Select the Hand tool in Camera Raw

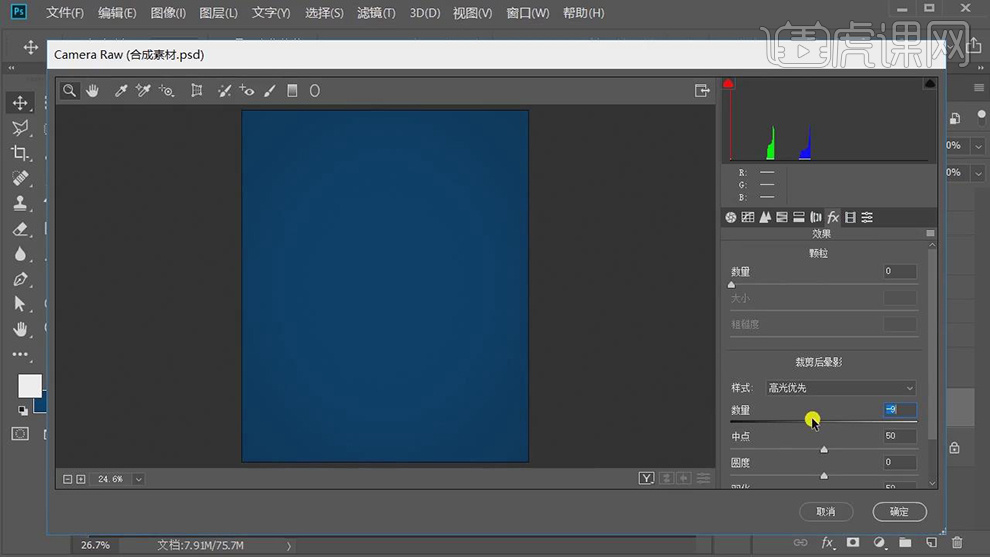[93, 91]
